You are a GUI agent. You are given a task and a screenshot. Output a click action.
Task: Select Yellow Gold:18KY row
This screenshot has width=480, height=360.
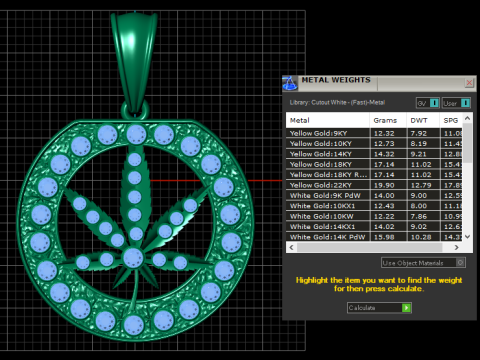pyautogui.click(x=374, y=164)
